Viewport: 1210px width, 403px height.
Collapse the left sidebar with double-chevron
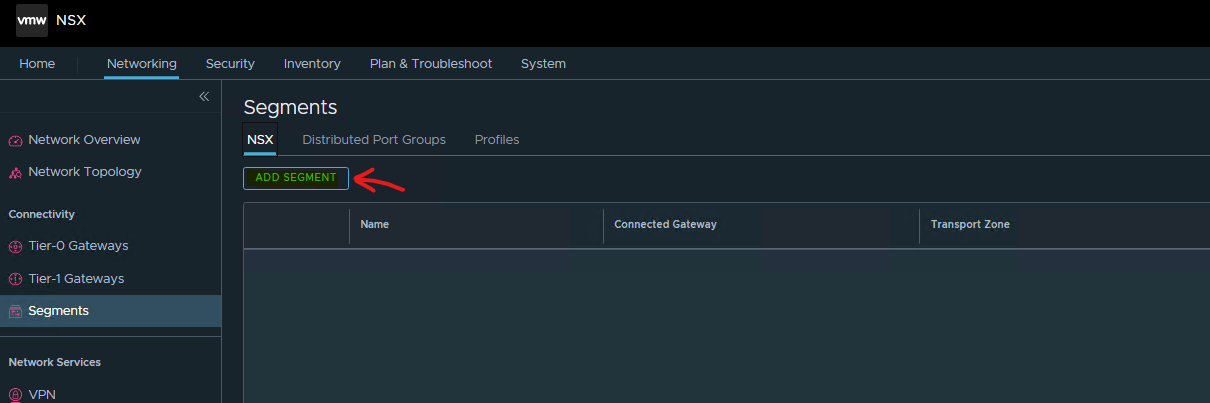click(x=204, y=97)
